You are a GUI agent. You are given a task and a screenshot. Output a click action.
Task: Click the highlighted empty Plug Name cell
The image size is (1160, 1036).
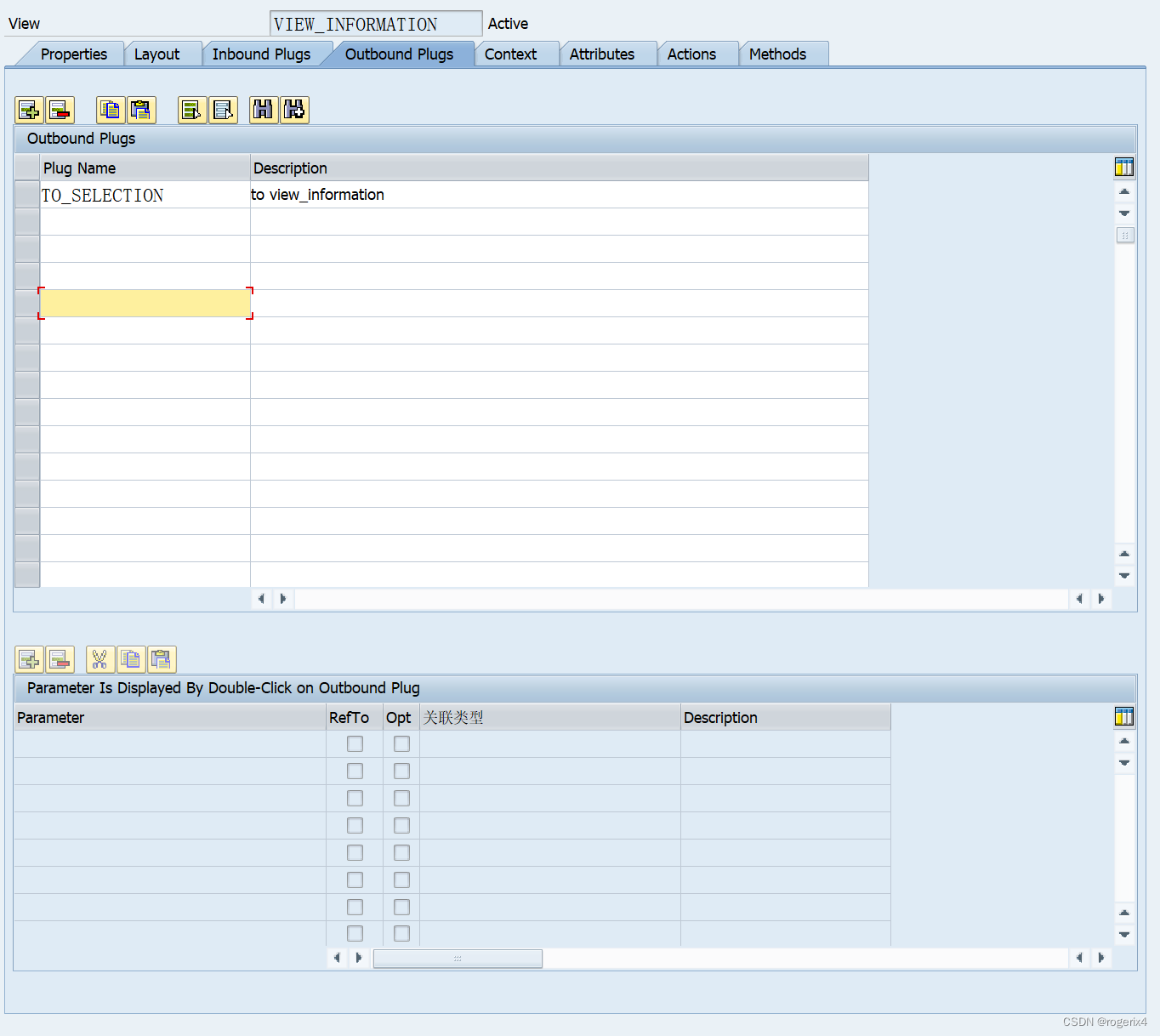pyautogui.click(x=145, y=304)
